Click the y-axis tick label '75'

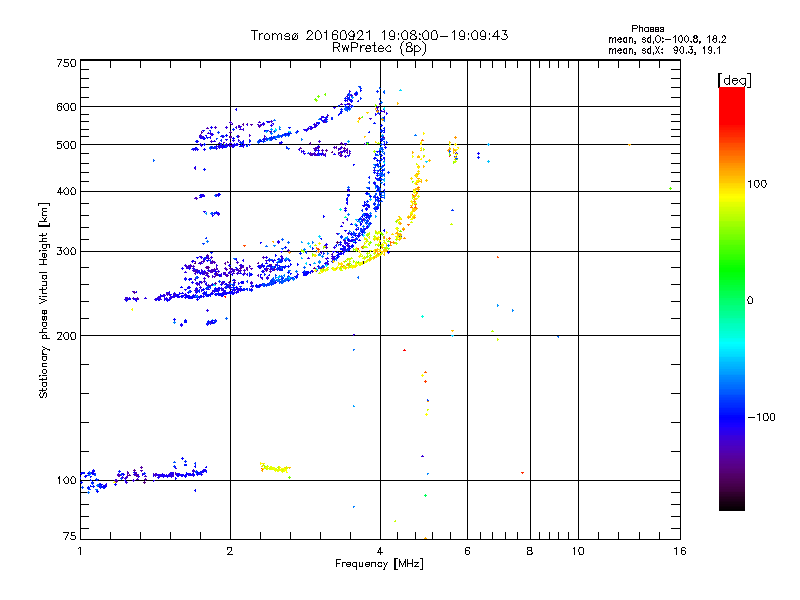(x=70, y=536)
